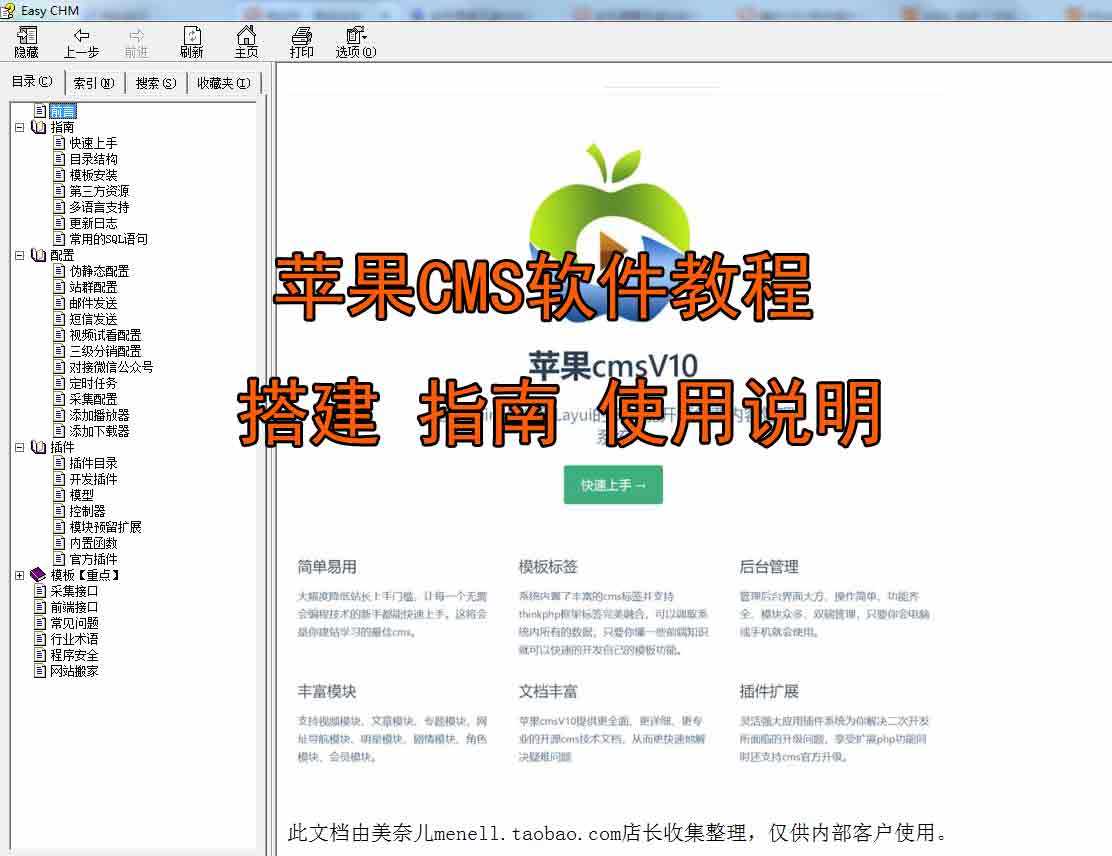The width and height of the screenshot is (1112, 856).
Task: Select the 前言 topic
Action: click(62, 111)
